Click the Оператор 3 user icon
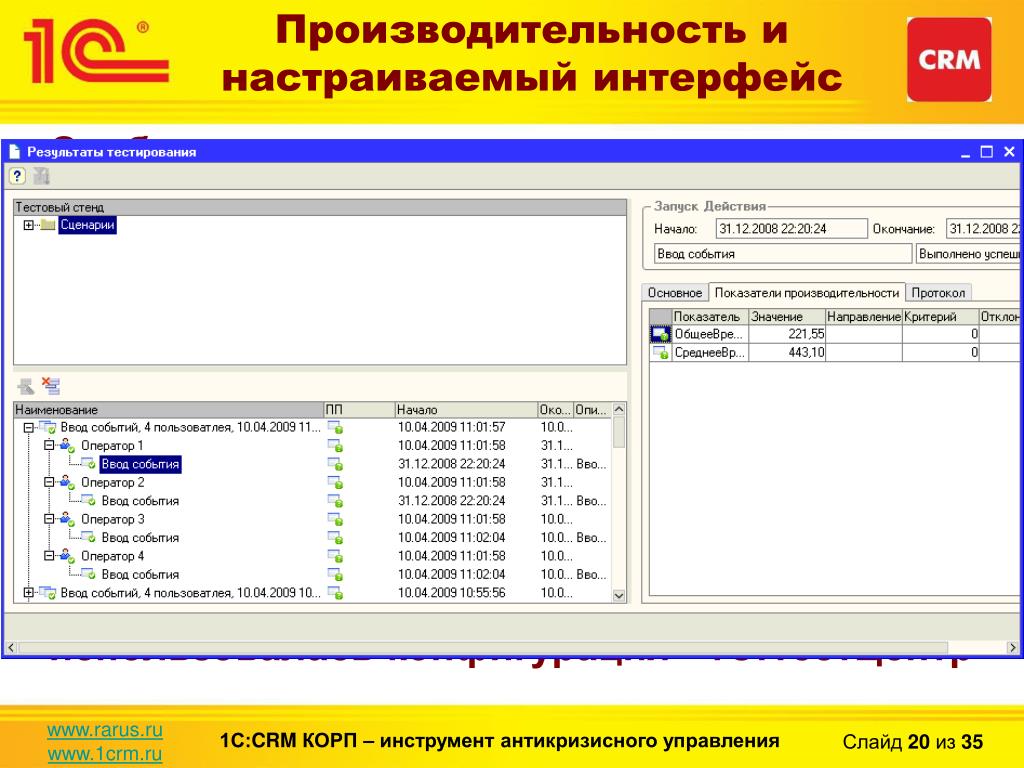The width and height of the screenshot is (1024, 768). click(x=67, y=519)
